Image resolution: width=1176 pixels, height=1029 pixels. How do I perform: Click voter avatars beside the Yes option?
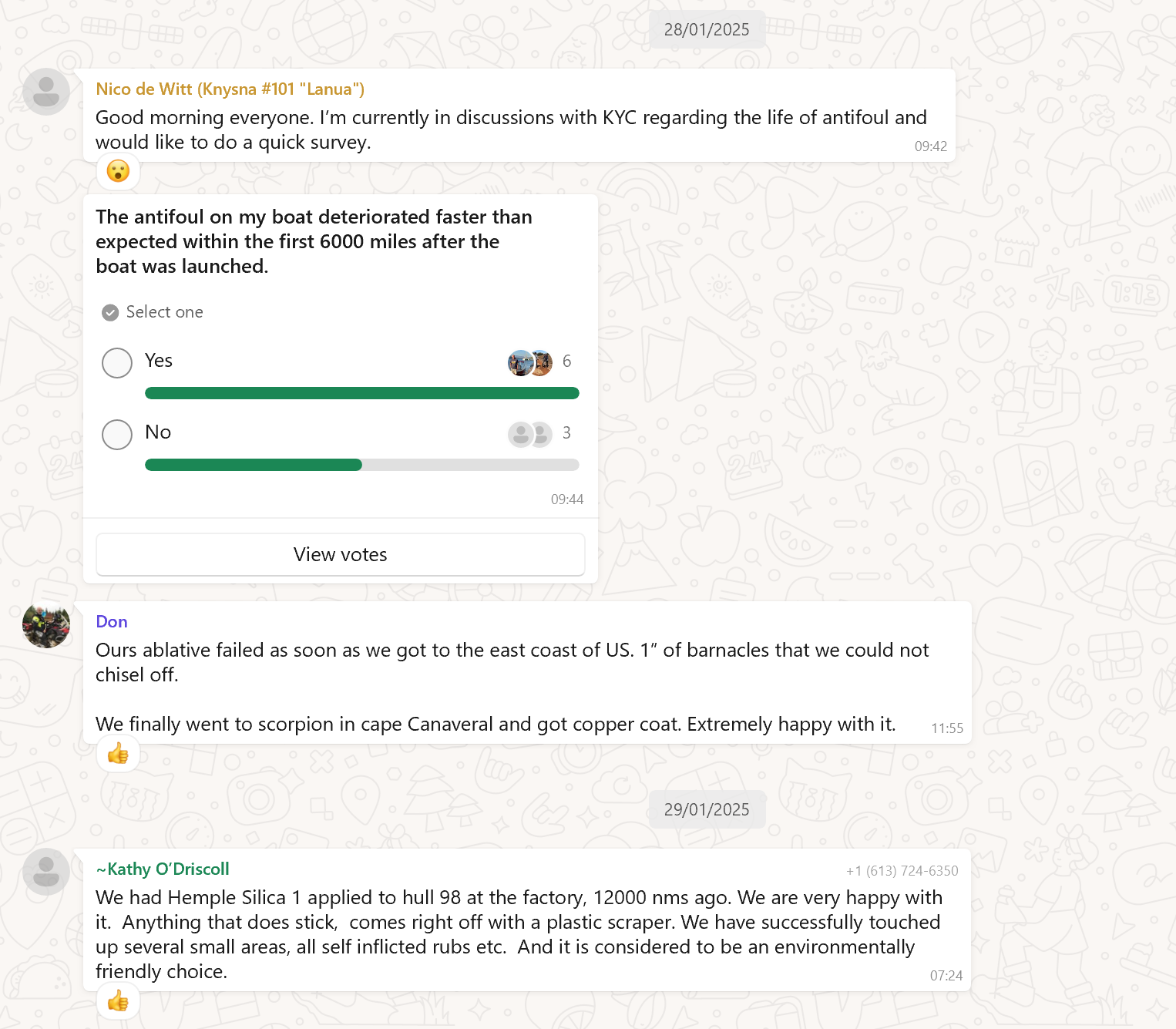(x=530, y=362)
